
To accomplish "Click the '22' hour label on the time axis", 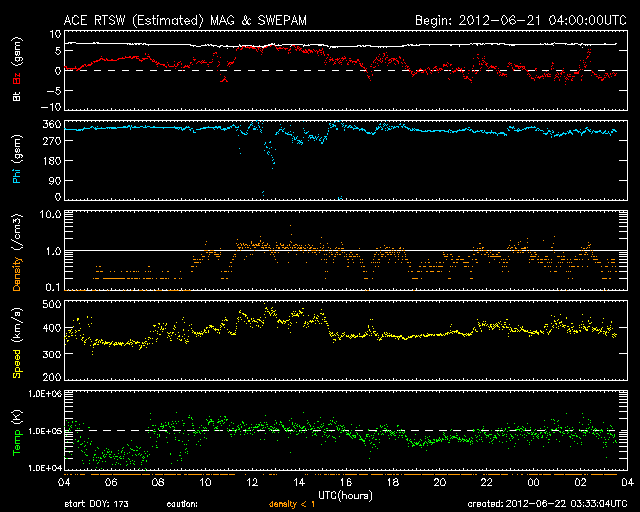I will pyautogui.click(x=487, y=482).
